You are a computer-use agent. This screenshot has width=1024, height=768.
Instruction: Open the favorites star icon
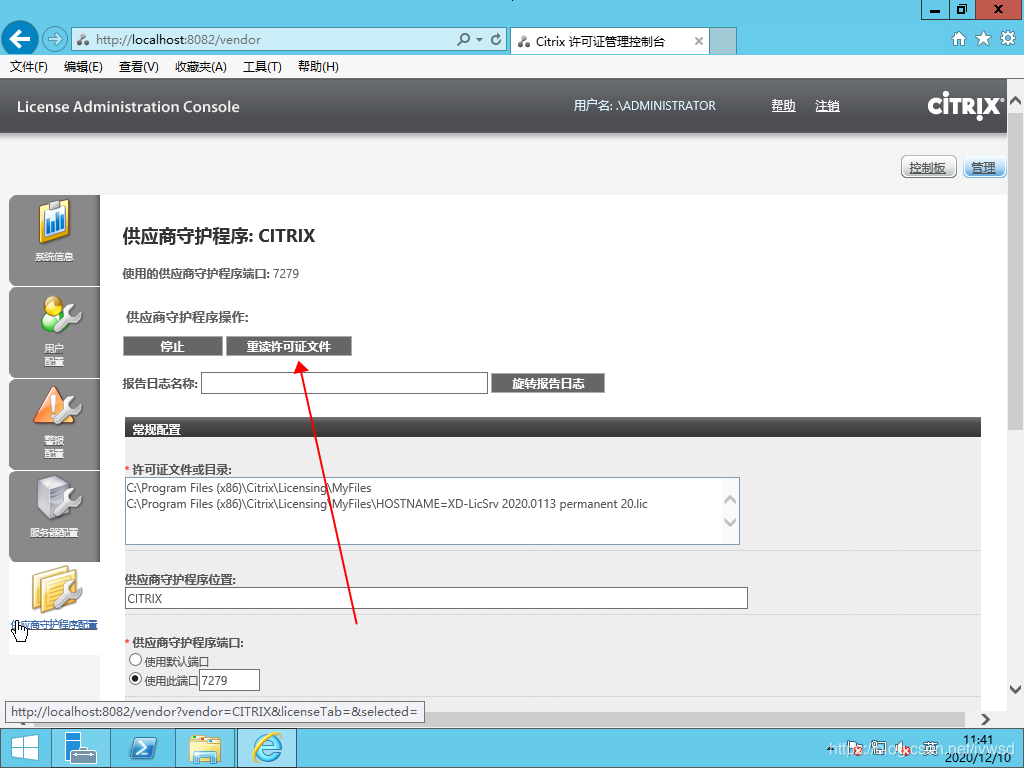(x=983, y=39)
